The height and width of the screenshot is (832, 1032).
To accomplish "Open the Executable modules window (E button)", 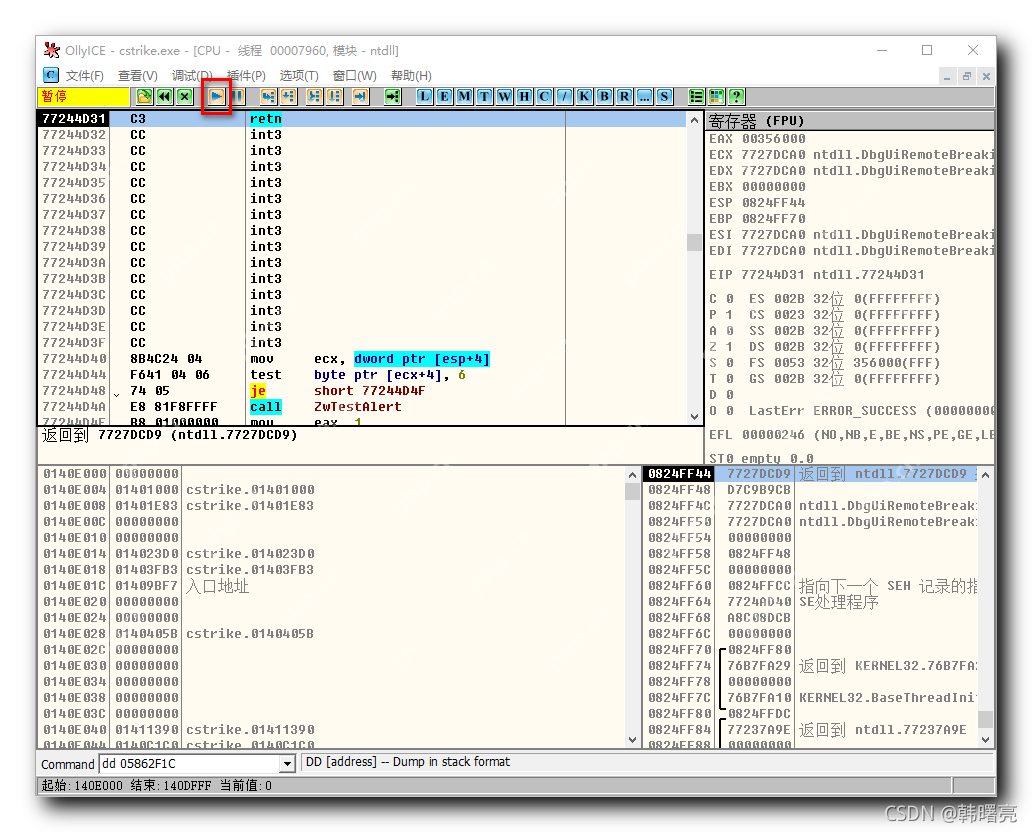I will click(444, 97).
